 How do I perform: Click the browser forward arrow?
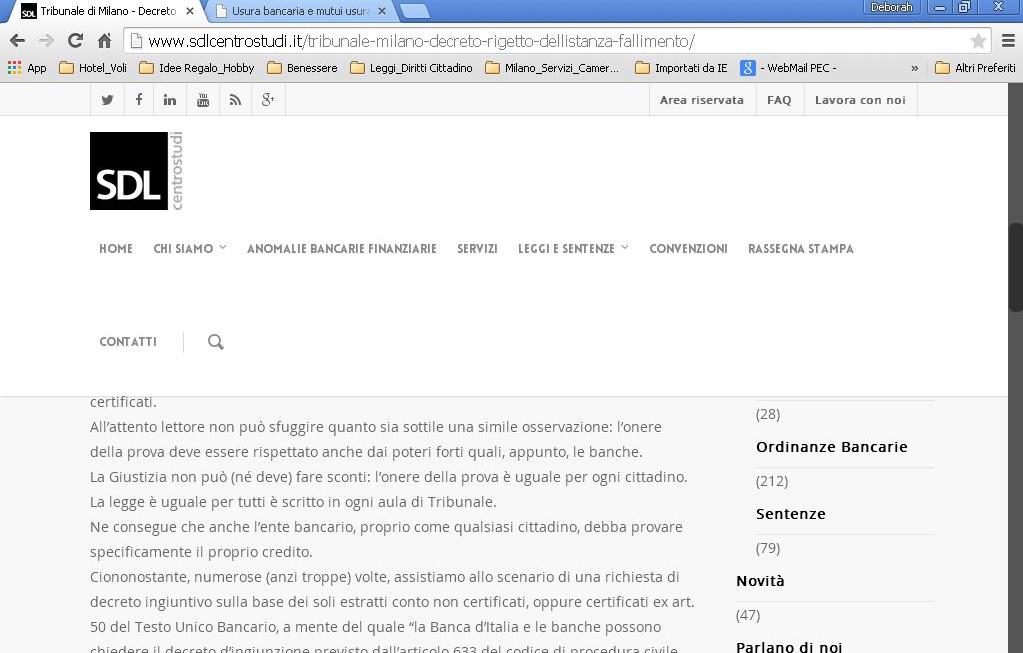pos(46,40)
